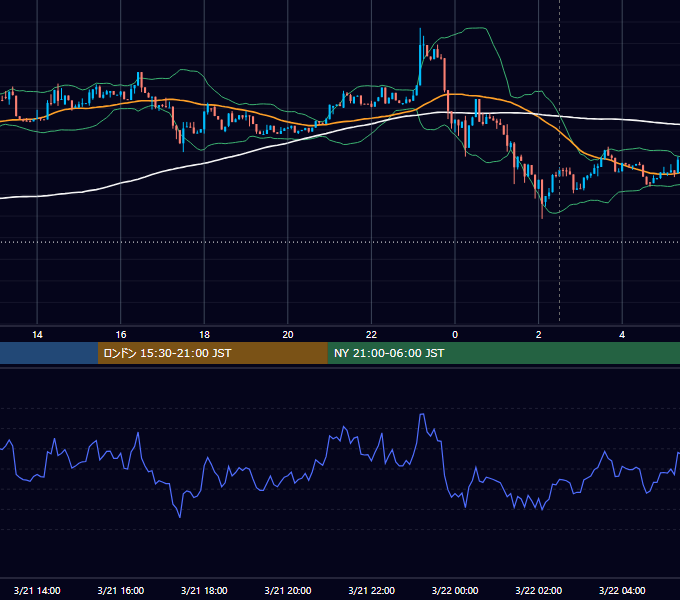Click the 3/21 16:00 time label

click(121, 590)
